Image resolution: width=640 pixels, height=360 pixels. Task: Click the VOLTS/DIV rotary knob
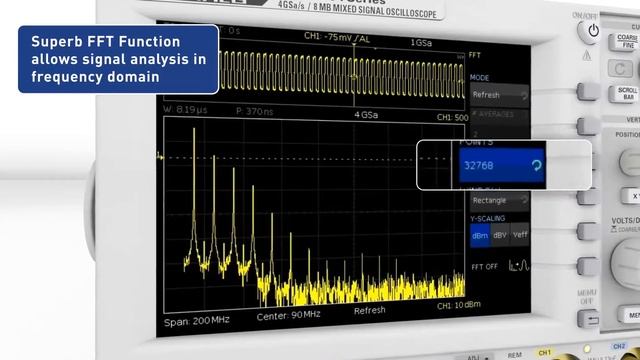[x=626, y=264]
